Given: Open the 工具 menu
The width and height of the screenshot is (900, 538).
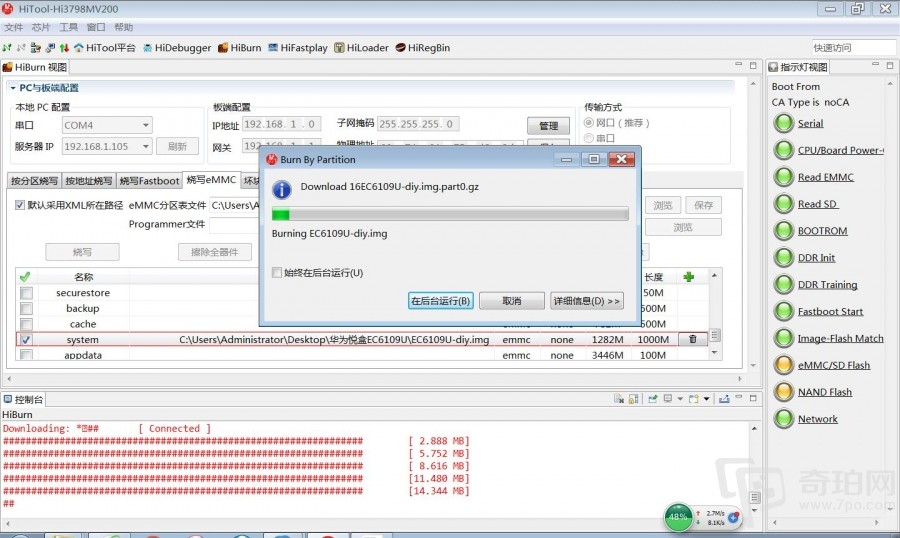Looking at the screenshot, I should [68, 27].
